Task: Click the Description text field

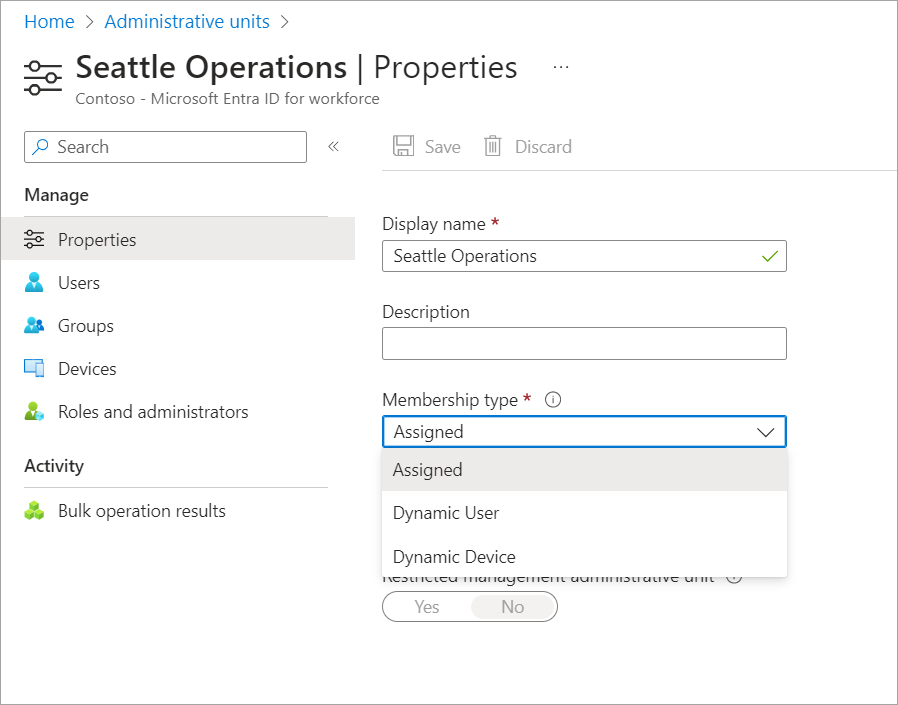Action: click(584, 344)
